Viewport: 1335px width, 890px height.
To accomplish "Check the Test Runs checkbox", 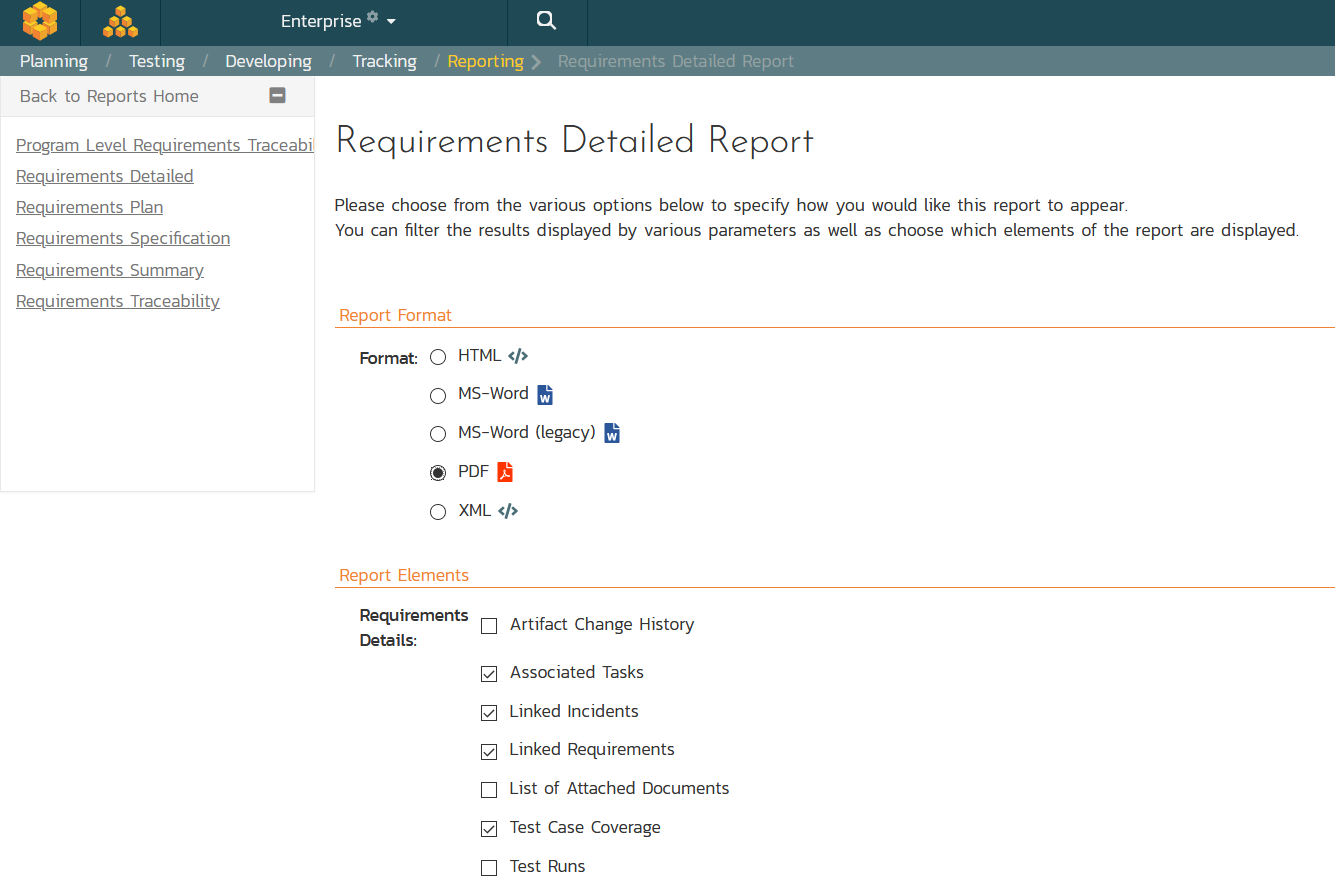I will [489, 868].
